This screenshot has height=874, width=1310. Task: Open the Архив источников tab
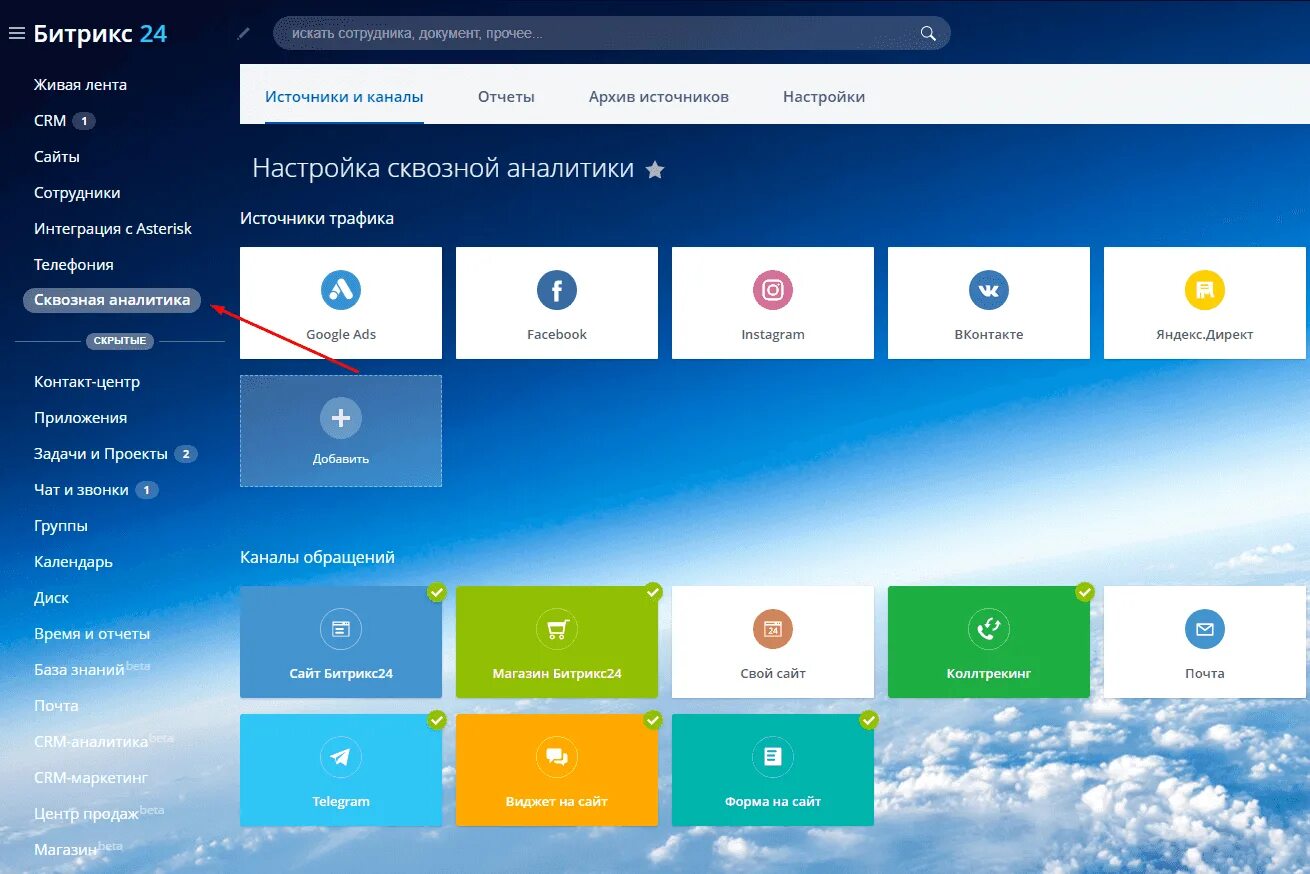pyautogui.click(x=658, y=96)
